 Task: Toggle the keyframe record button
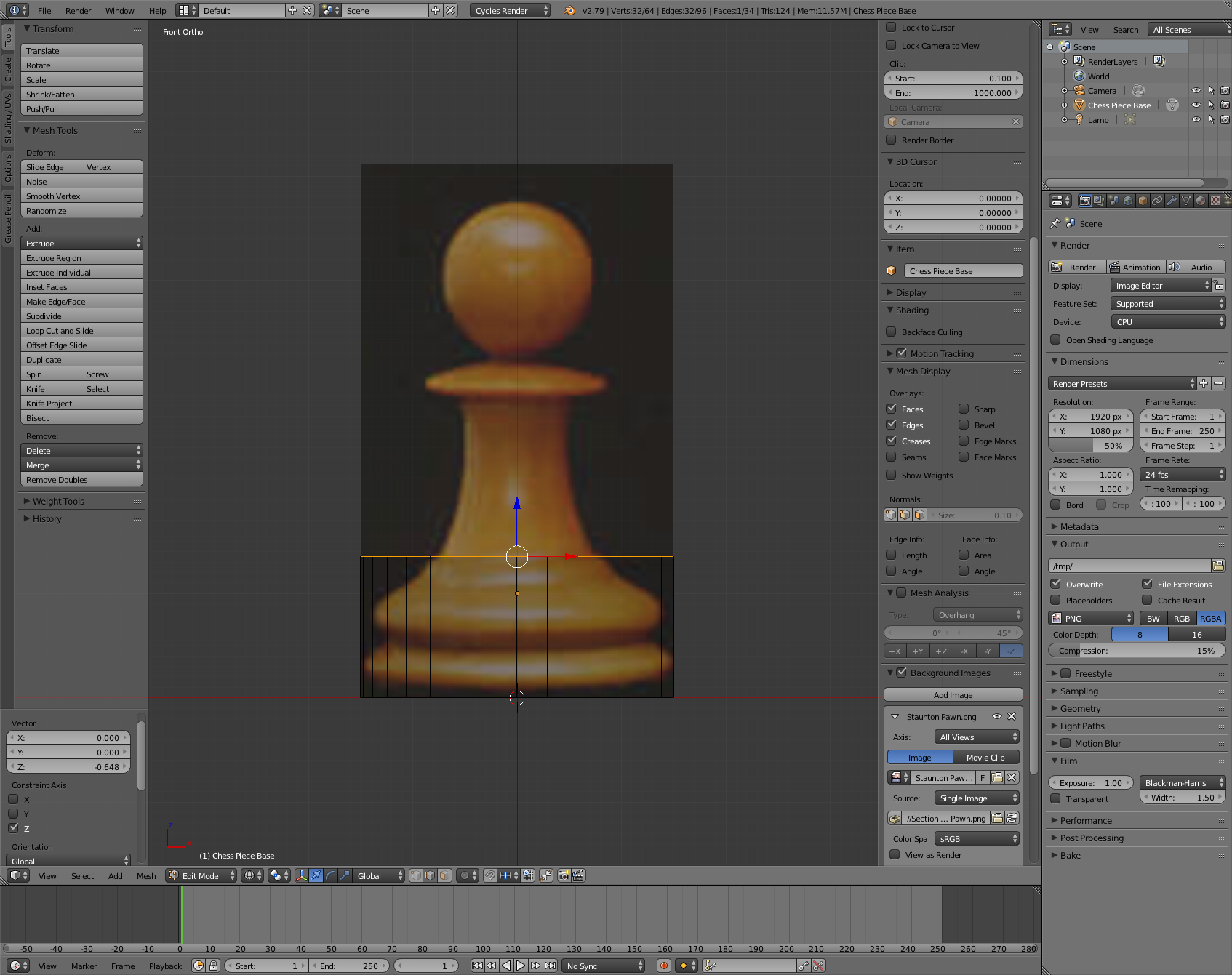[x=663, y=966]
